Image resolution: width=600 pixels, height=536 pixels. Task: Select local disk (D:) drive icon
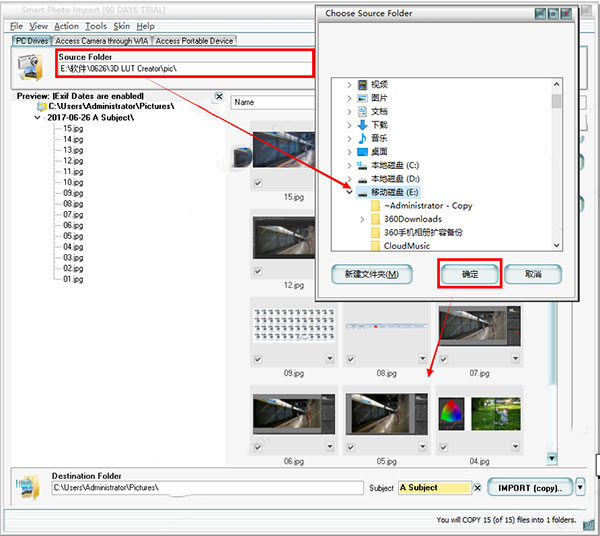click(x=362, y=179)
